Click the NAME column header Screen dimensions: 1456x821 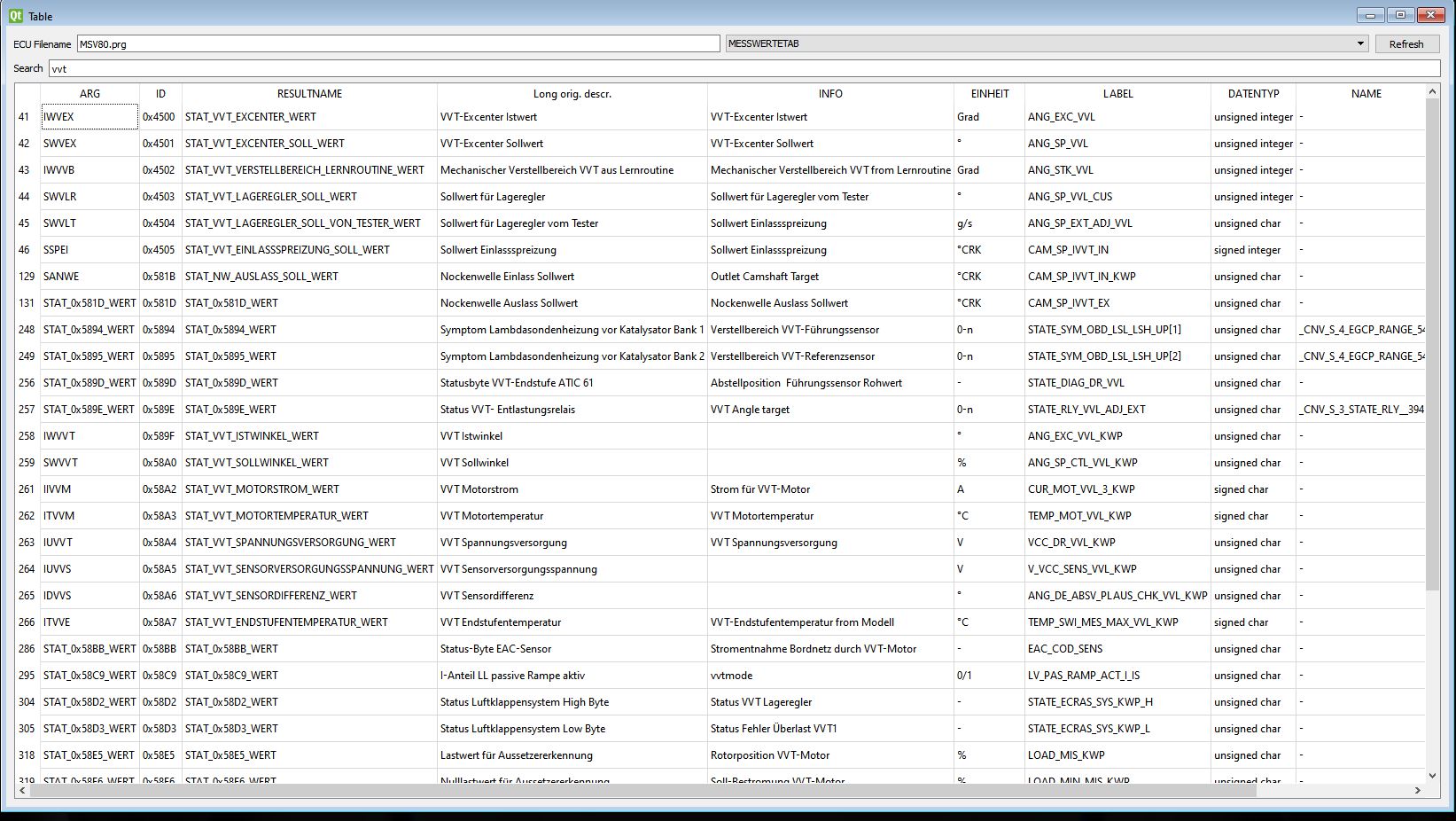tap(1366, 93)
